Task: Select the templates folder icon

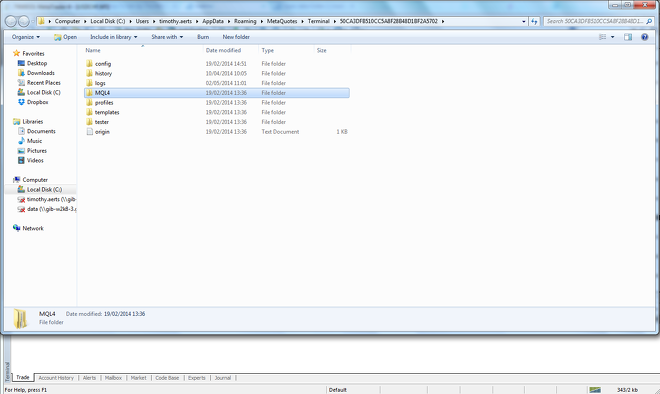Action: (x=89, y=112)
